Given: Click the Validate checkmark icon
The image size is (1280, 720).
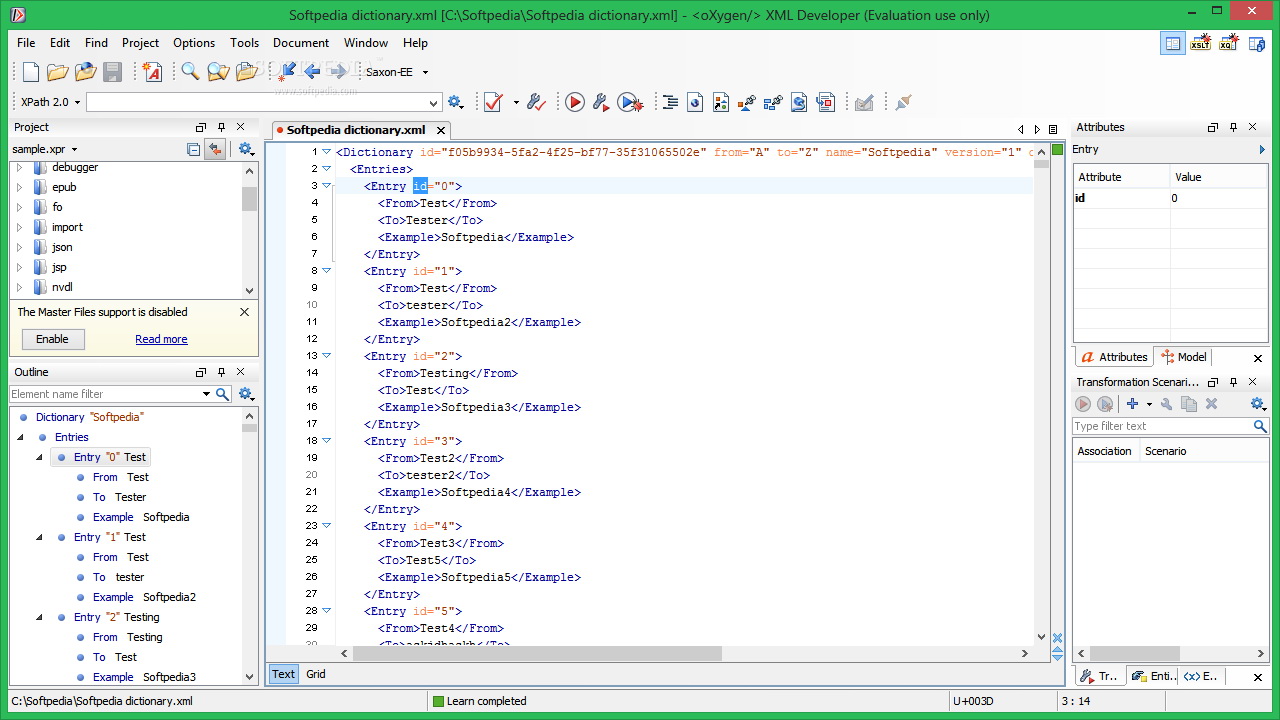Looking at the screenshot, I should (493, 102).
